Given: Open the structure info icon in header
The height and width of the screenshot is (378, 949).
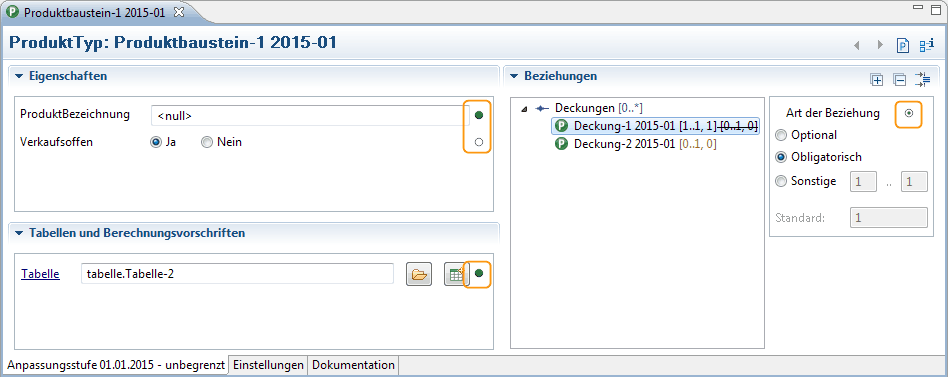Looking at the screenshot, I should point(927,45).
